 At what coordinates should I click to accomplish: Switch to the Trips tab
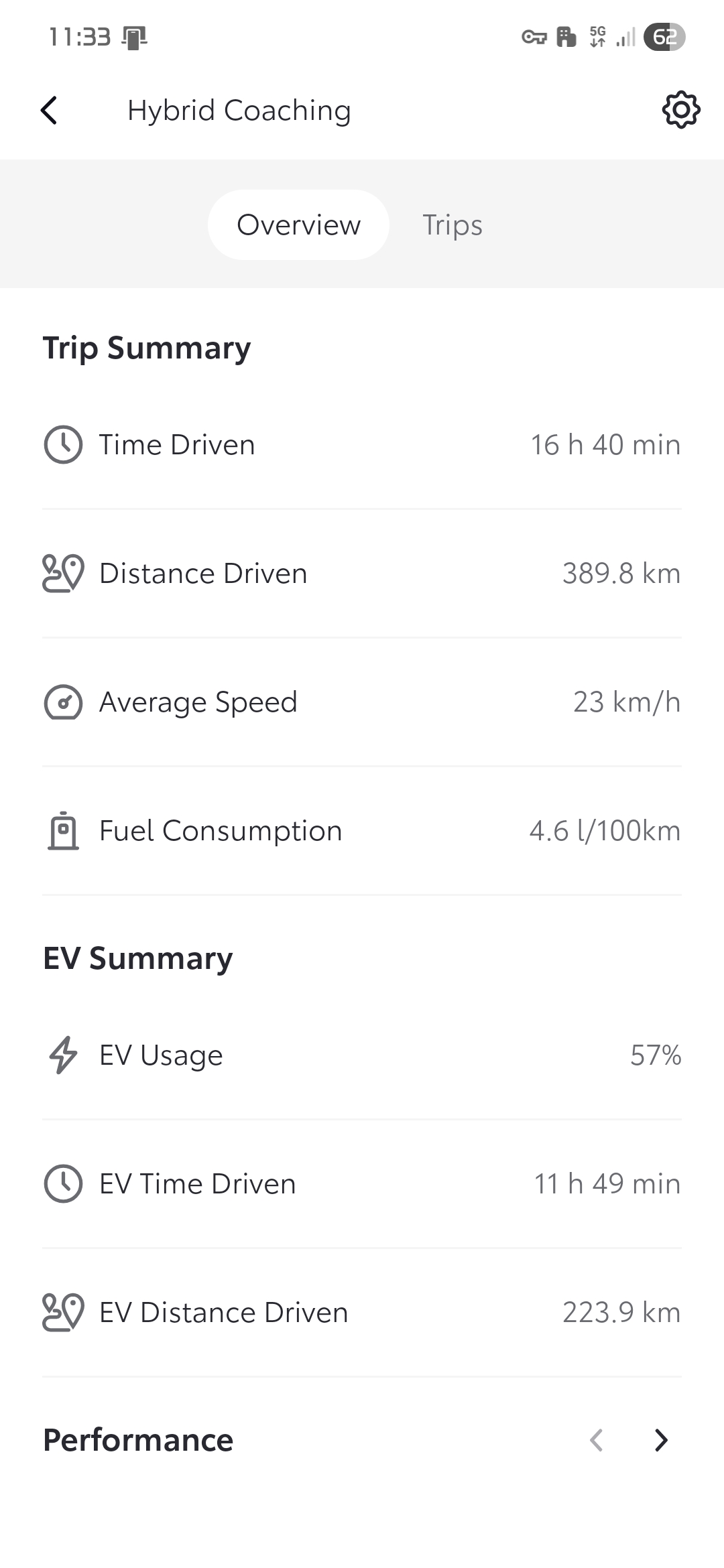pyautogui.click(x=452, y=225)
